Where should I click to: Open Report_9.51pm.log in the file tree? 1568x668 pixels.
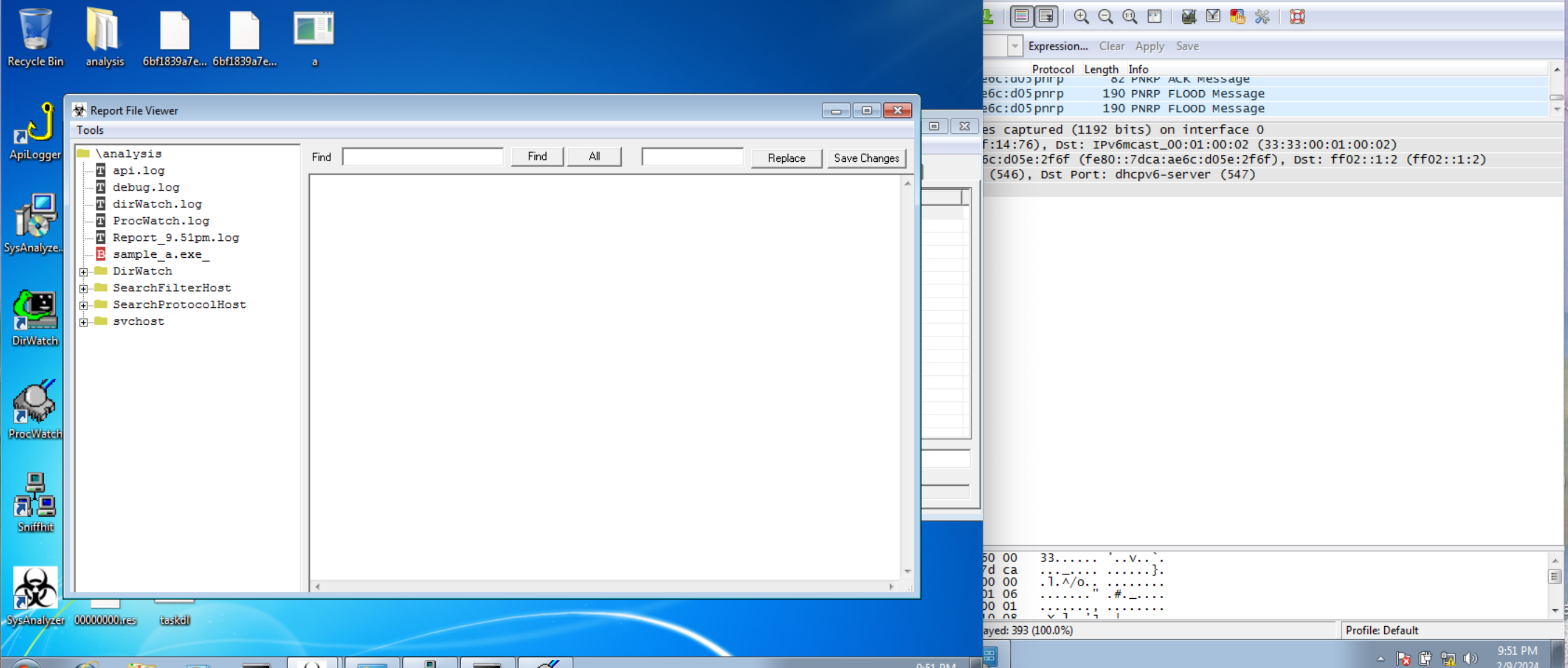click(x=175, y=238)
